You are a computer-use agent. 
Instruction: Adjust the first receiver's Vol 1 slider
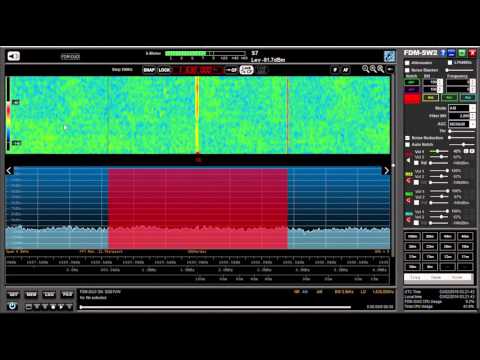click(x=439, y=151)
